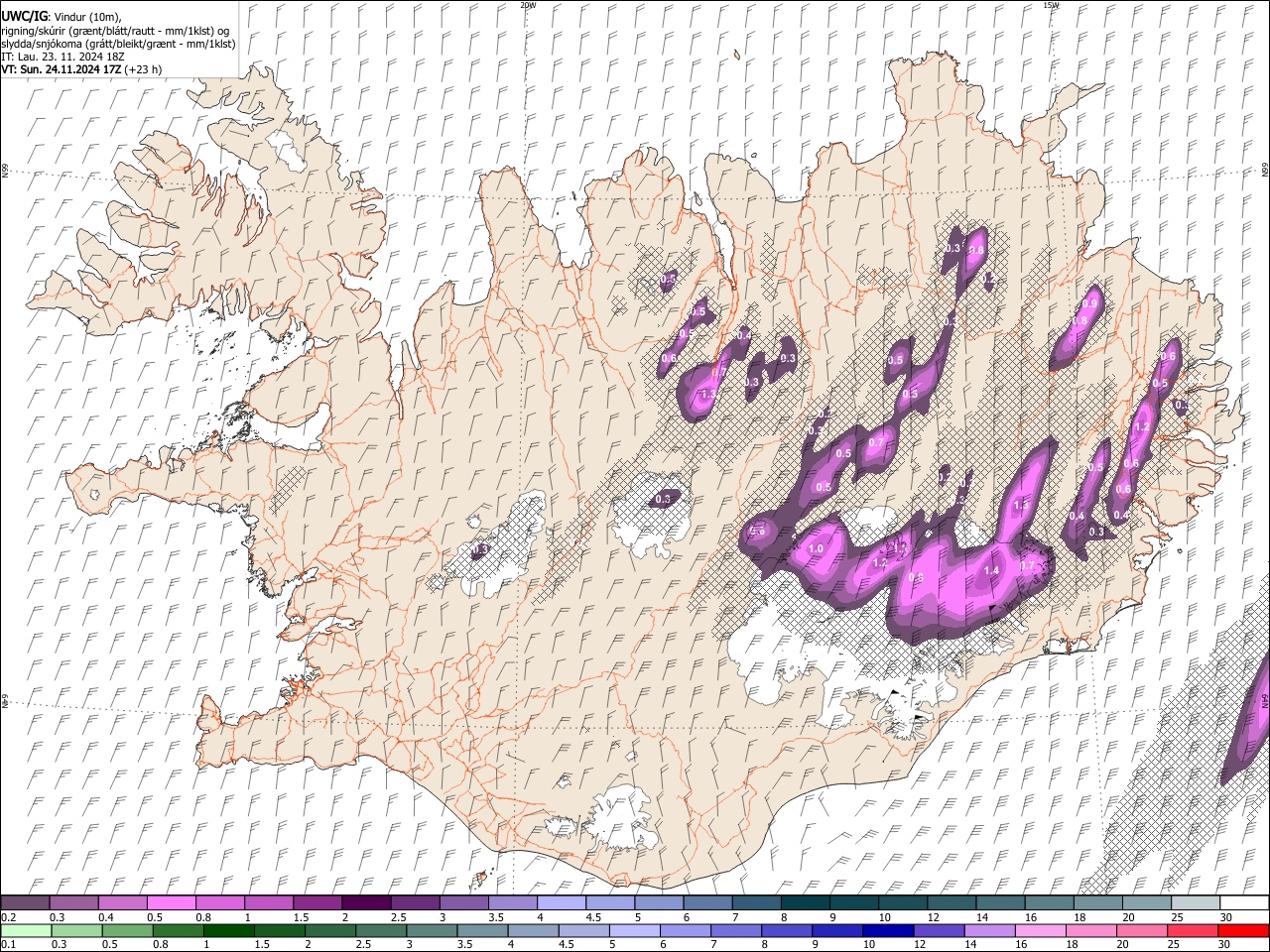
Task: Pick the light violet swatch starting at 14 on the rain scale
Action: tap(989, 930)
